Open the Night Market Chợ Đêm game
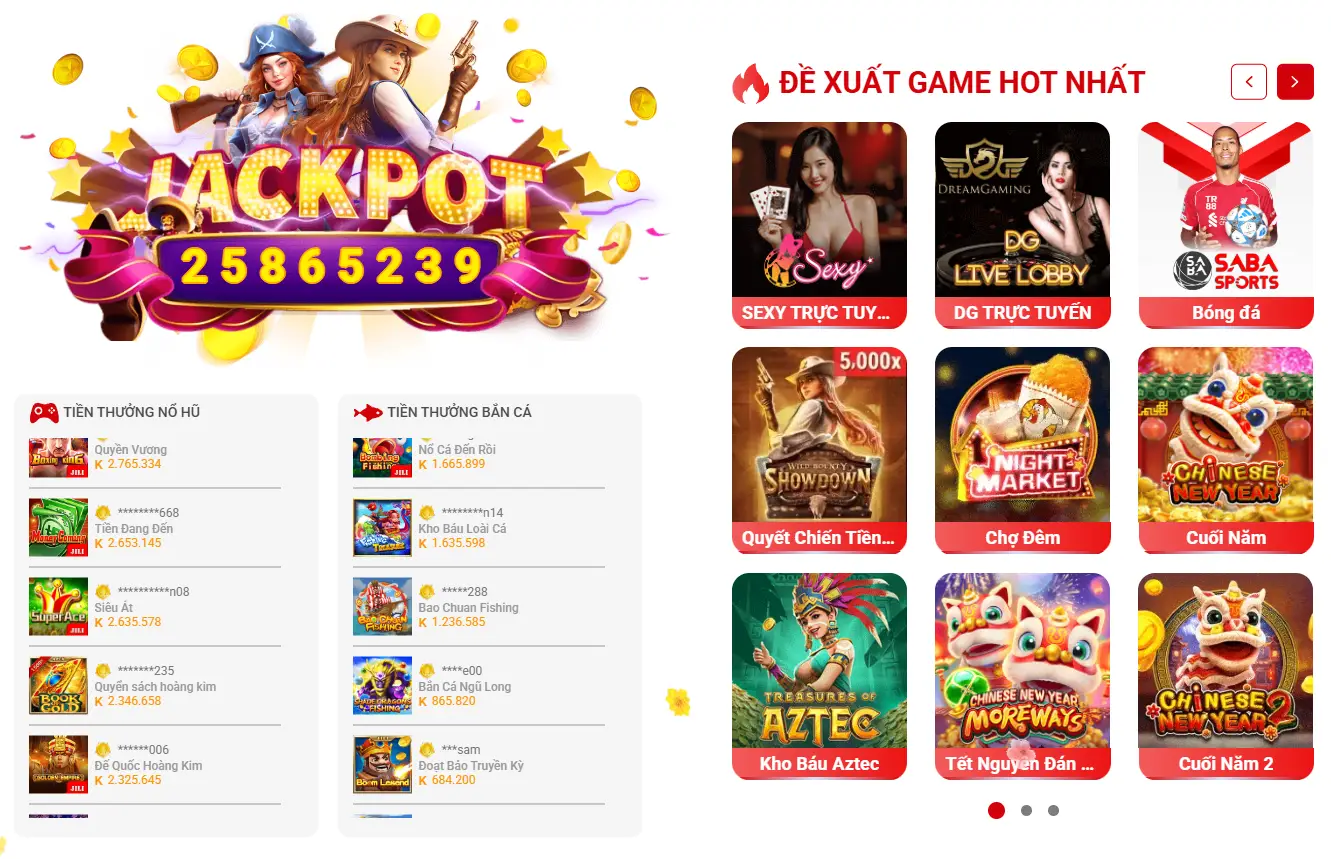Image resolution: width=1331 pixels, height=859 pixels. point(1022,450)
